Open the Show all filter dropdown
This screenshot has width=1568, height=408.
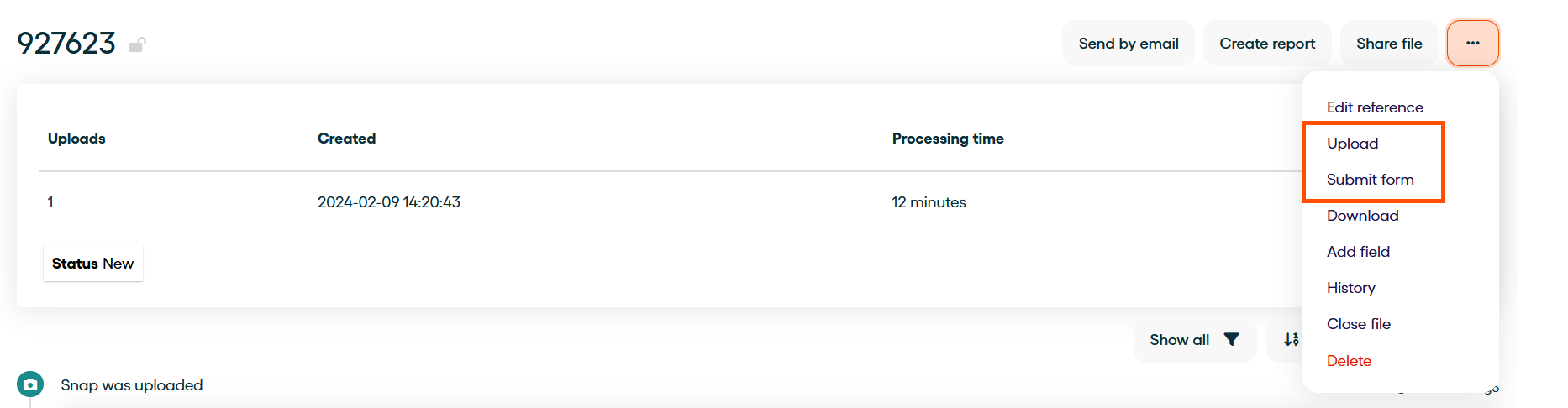point(1194,340)
